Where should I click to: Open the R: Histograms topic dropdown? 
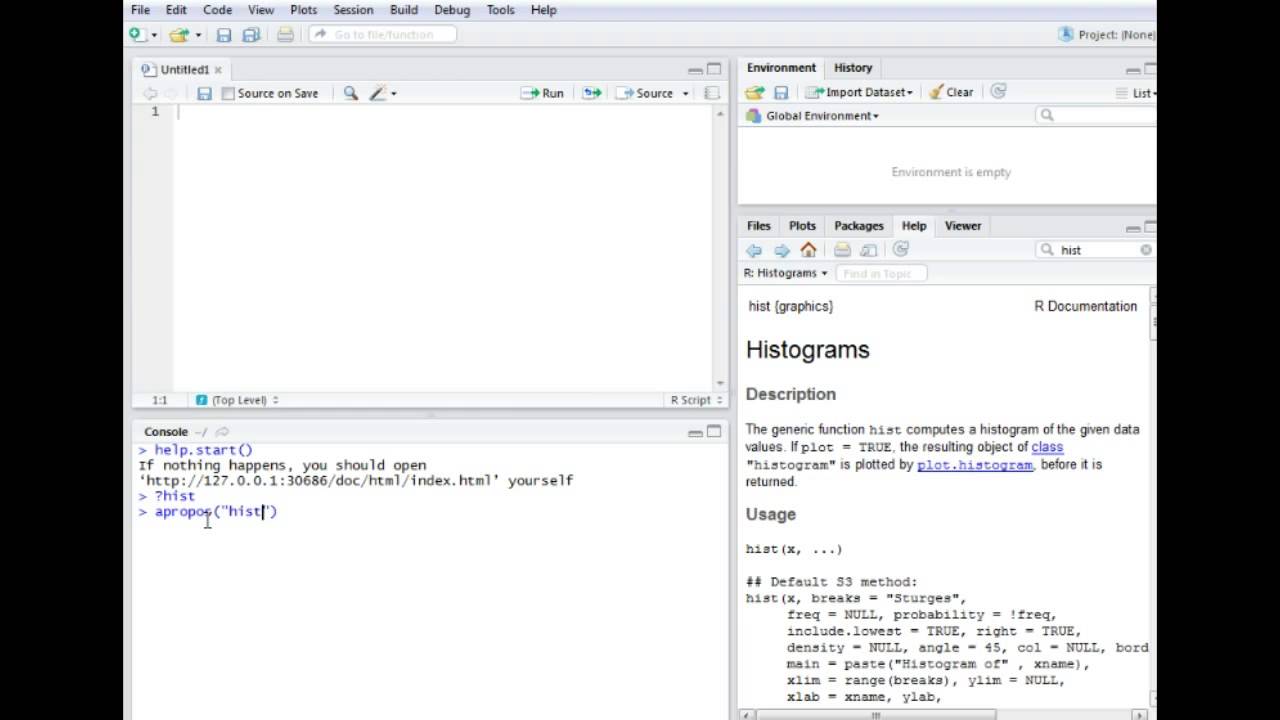click(x=785, y=273)
